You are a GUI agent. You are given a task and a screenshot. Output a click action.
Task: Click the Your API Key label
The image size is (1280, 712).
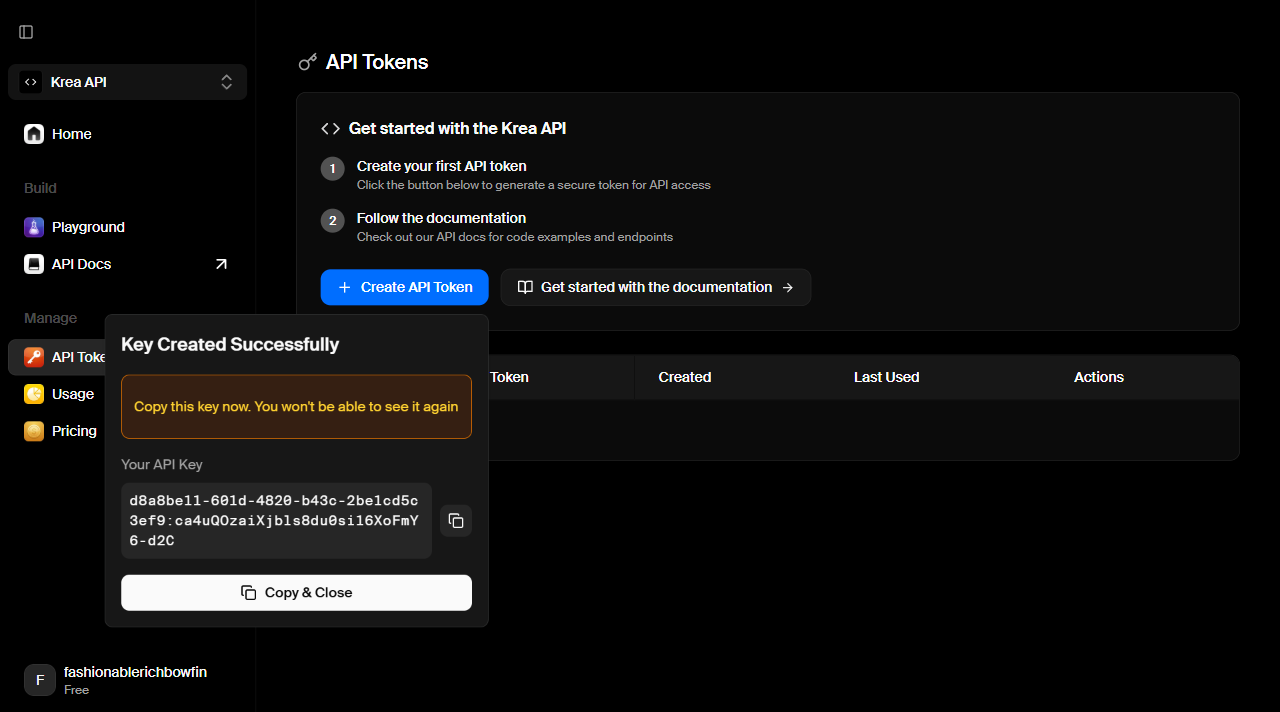(162, 464)
